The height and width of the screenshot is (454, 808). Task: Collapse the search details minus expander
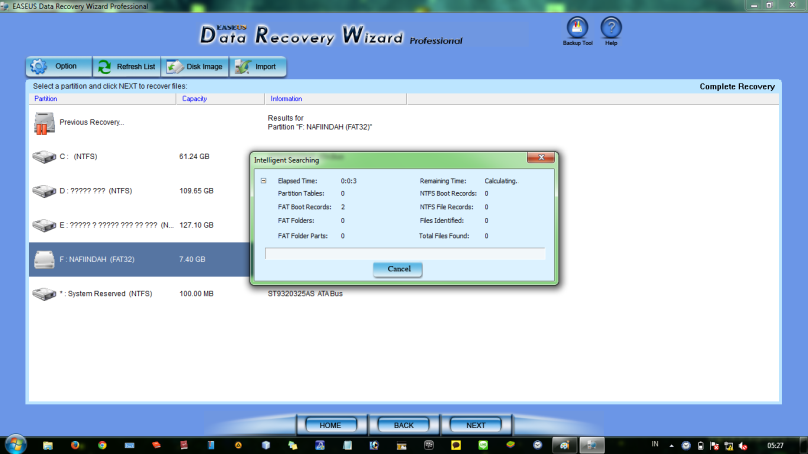point(263,181)
